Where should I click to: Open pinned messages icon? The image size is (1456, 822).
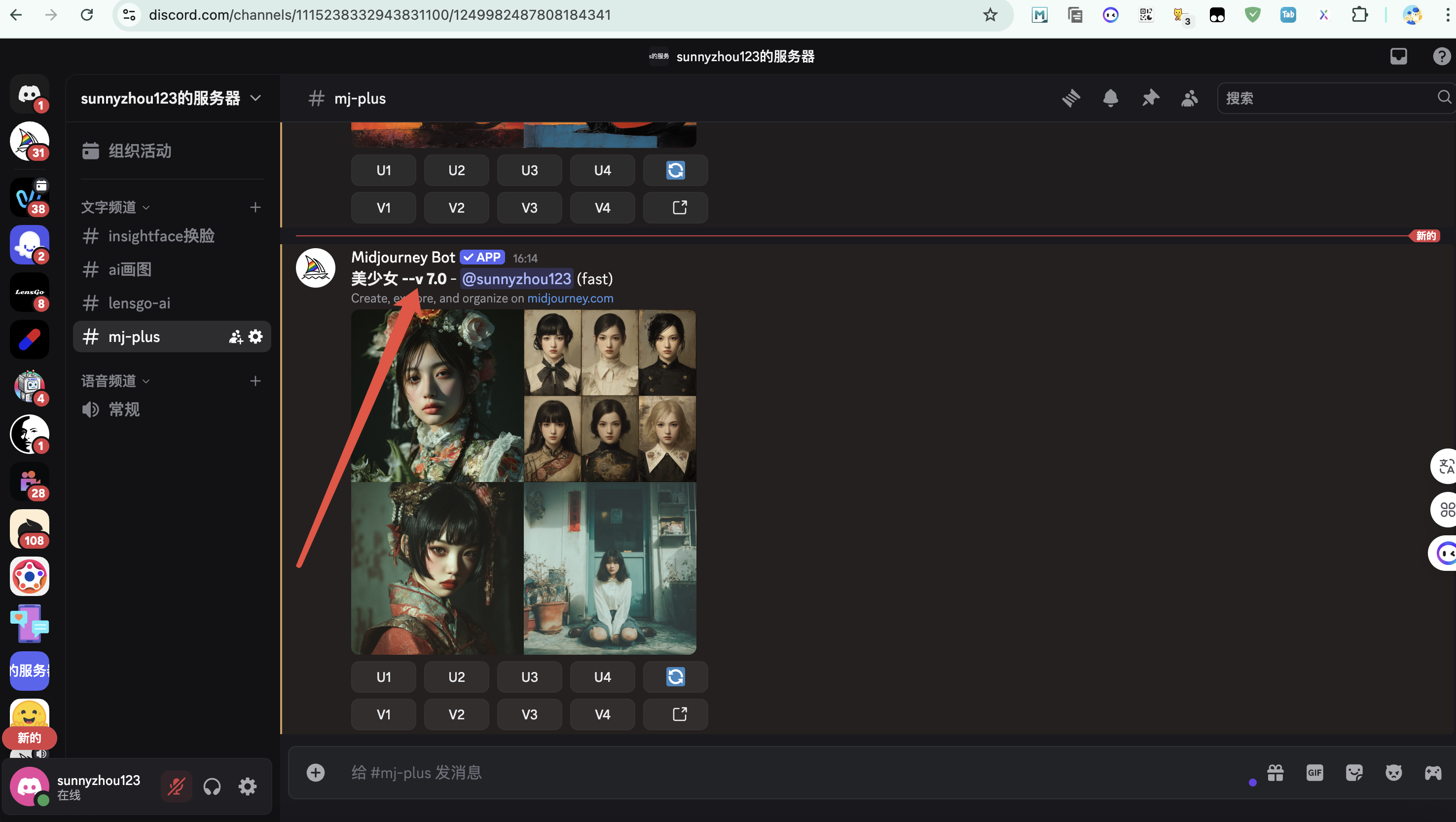1150,98
